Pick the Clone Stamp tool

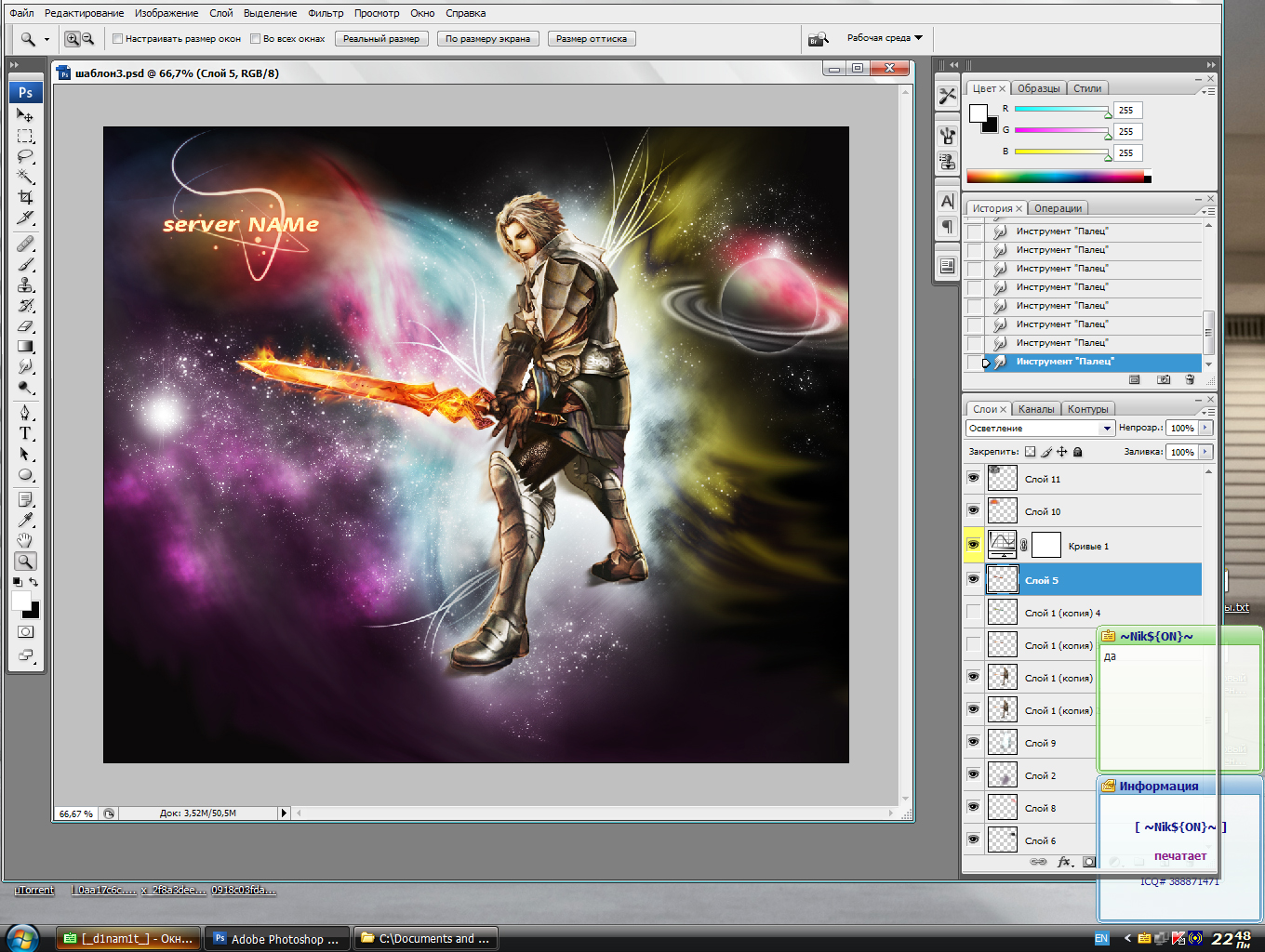[x=25, y=285]
